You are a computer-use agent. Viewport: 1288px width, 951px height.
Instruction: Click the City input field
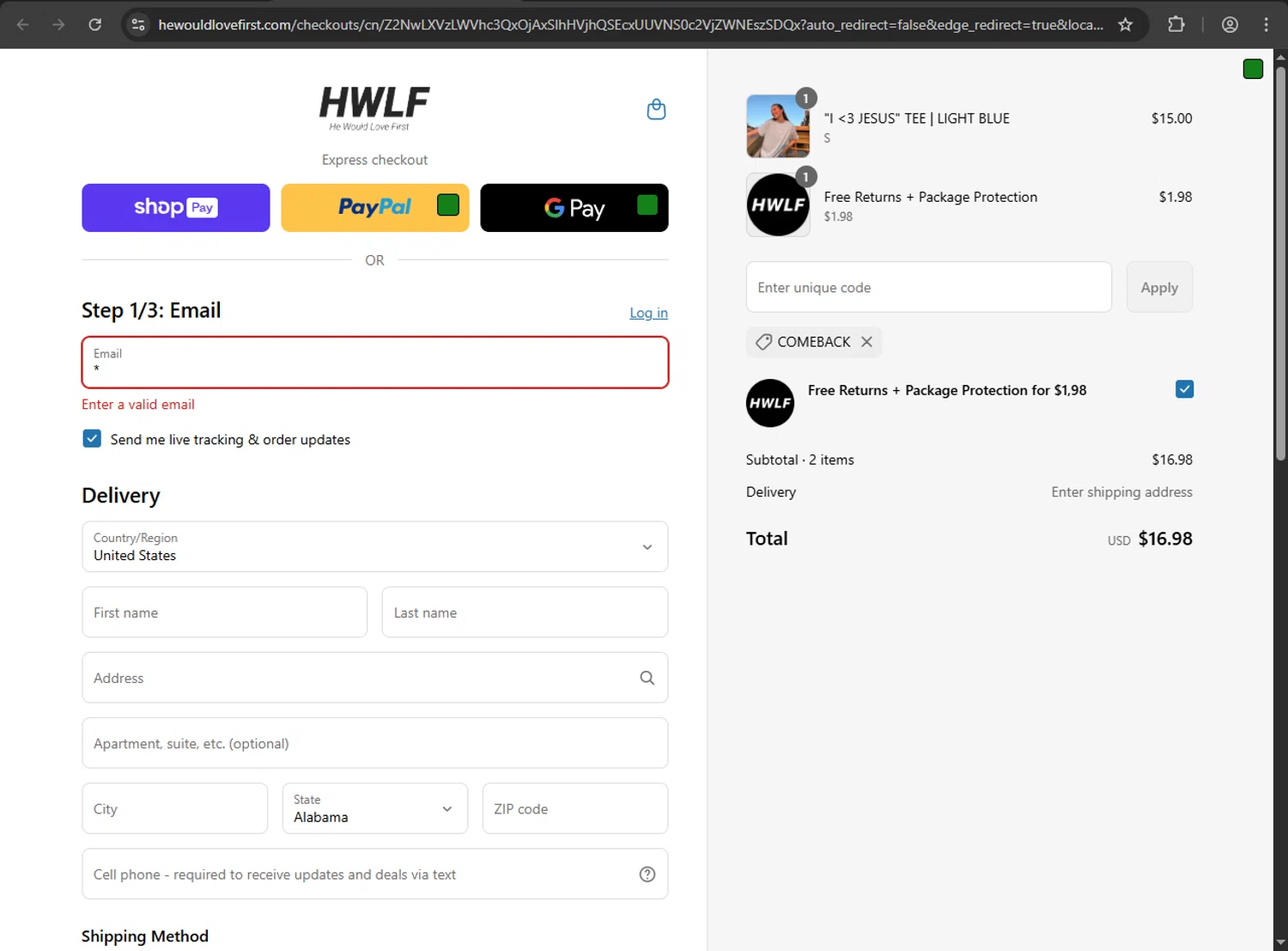(x=175, y=808)
